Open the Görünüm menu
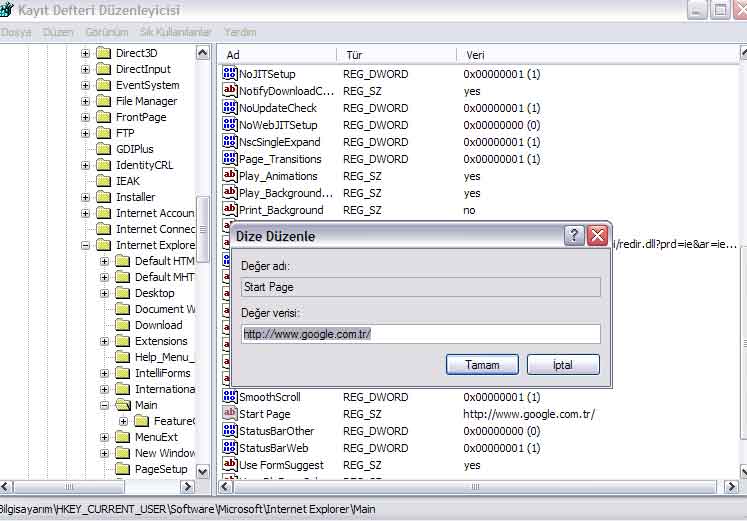This screenshot has height=521, width=747. (x=107, y=32)
